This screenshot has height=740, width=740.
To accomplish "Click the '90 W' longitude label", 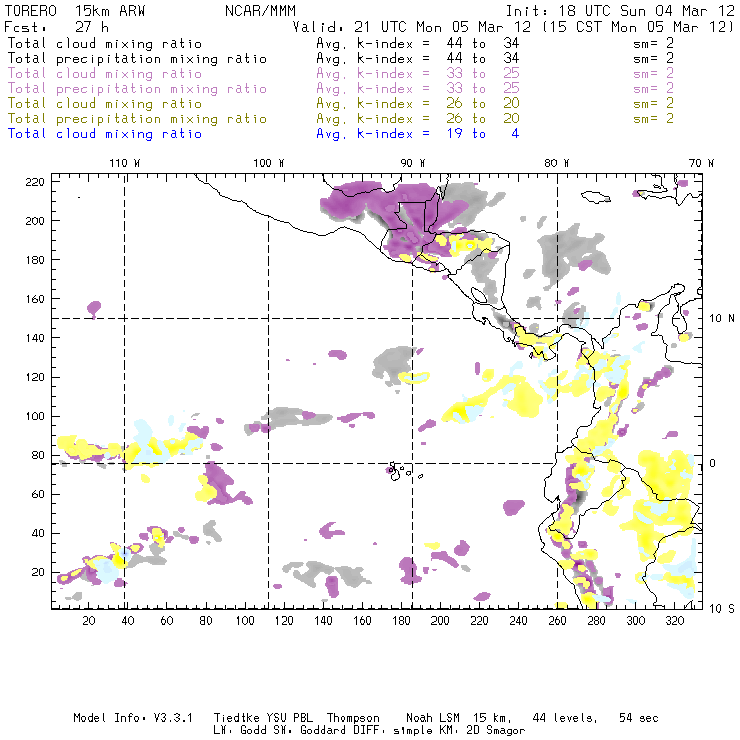I will pyautogui.click(x=413, y=163).
